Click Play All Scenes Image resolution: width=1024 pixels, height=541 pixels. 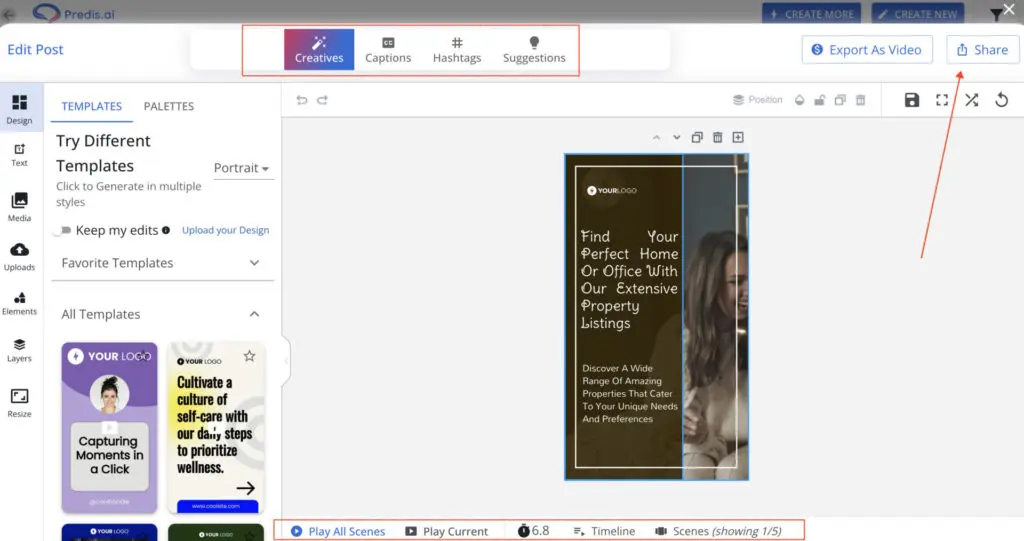[x=338, y=531]
